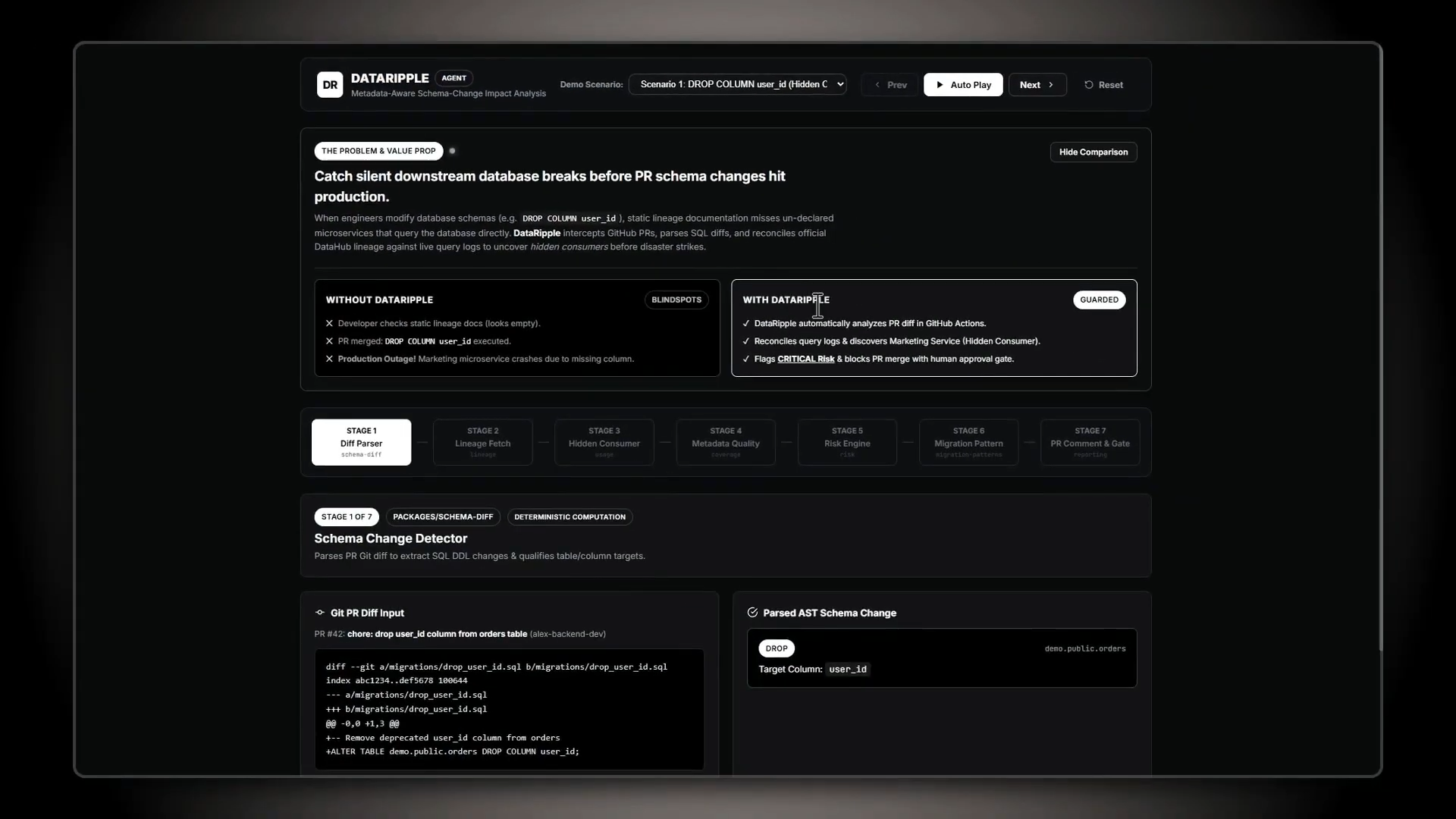
Task: Click the 'index abc1234..def5678 100644' diff line
Action: point(397,681)
